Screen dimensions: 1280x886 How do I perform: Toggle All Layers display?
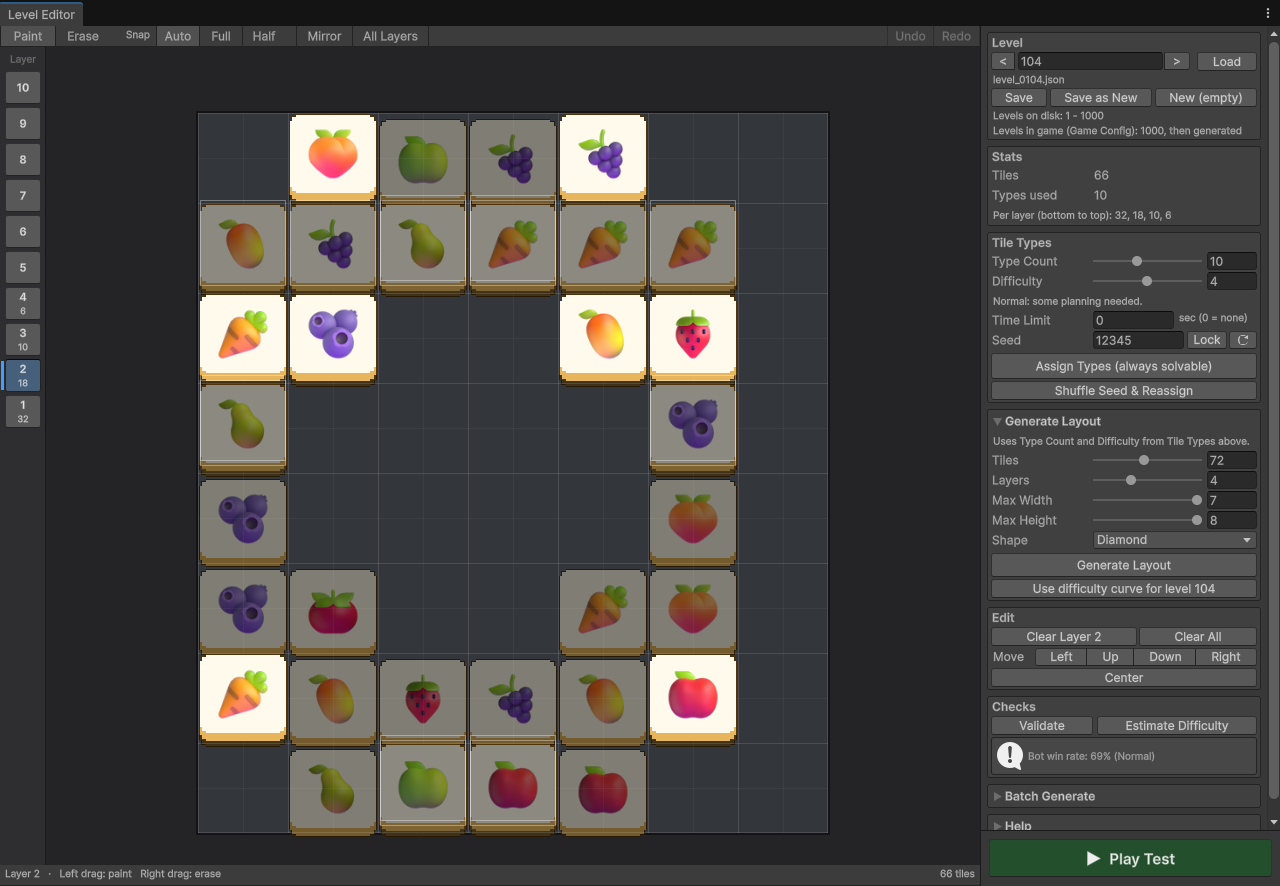click(x=390, y=36)
